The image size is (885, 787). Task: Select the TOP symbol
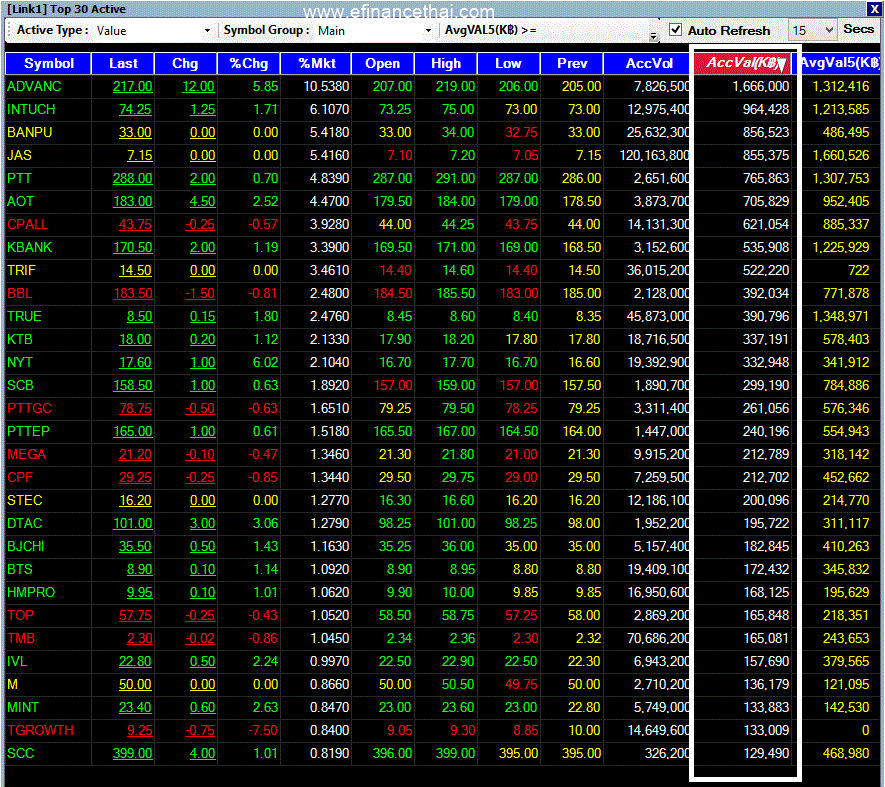pyautogui.click(x=20, y=615)
